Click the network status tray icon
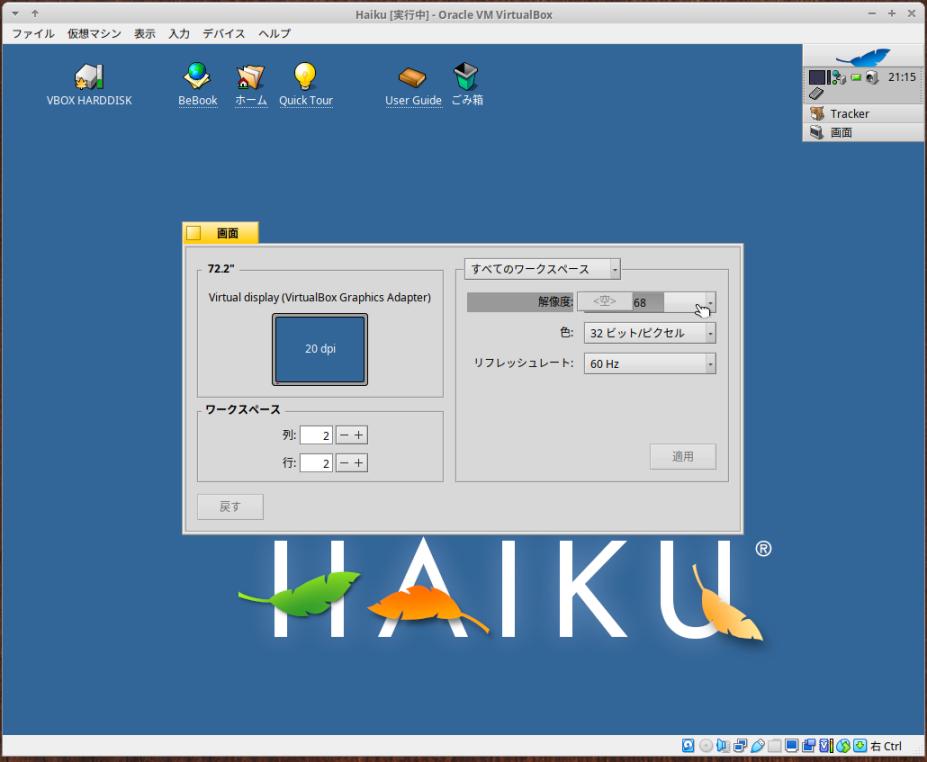The width and height of the screenshot is (927, 762). pos(840,77)
